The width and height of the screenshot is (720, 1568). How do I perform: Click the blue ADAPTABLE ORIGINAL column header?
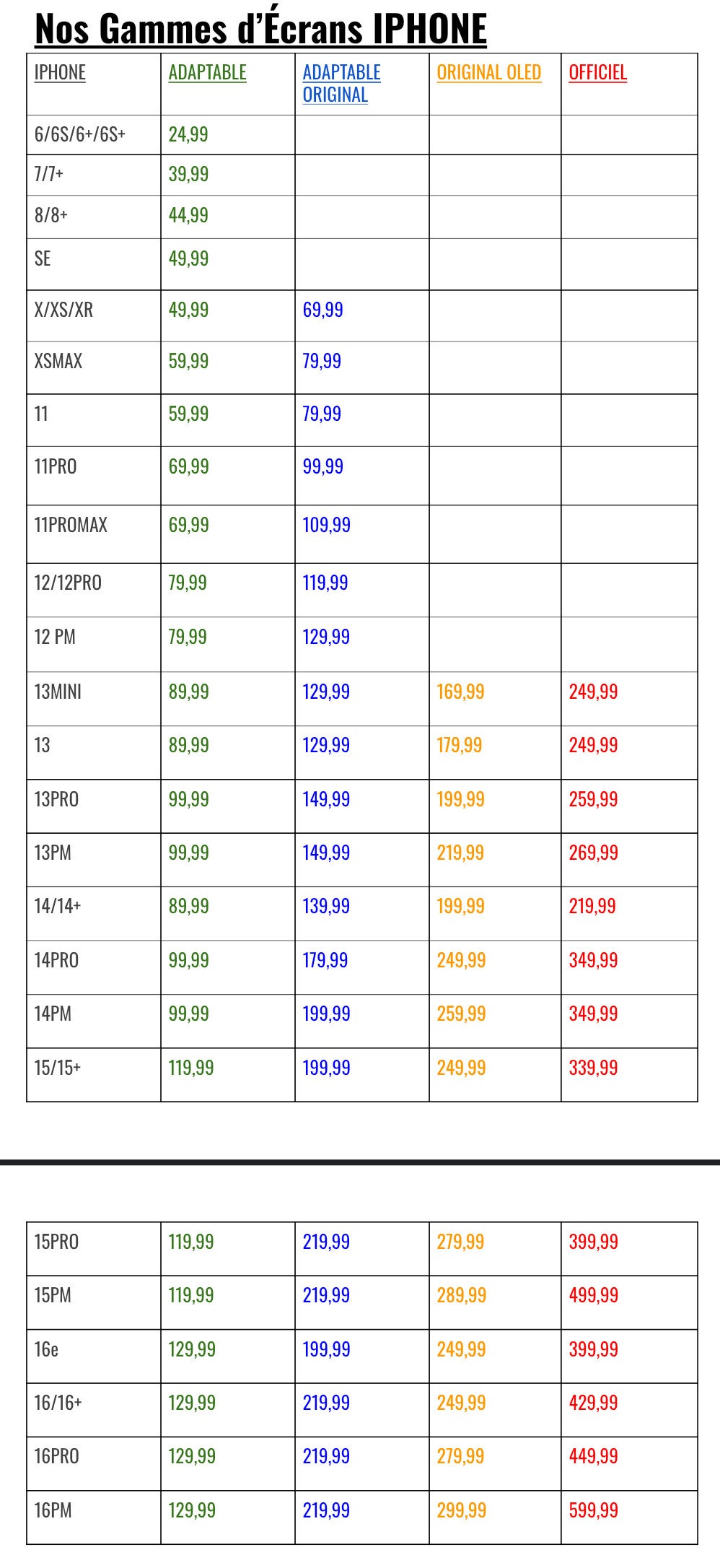tap(341, 83)
